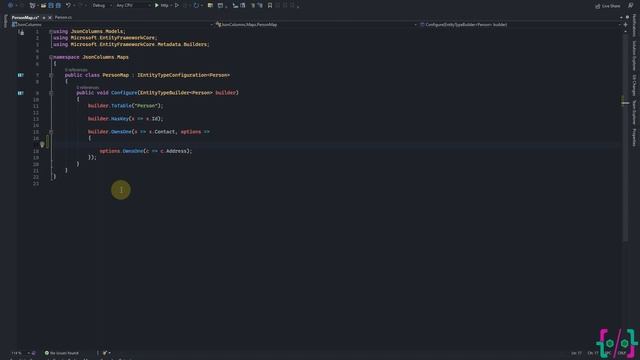Viewport: 640px width, 360px height.
Task: Open the zoom level dropdown in status bar
Action: 20,353
